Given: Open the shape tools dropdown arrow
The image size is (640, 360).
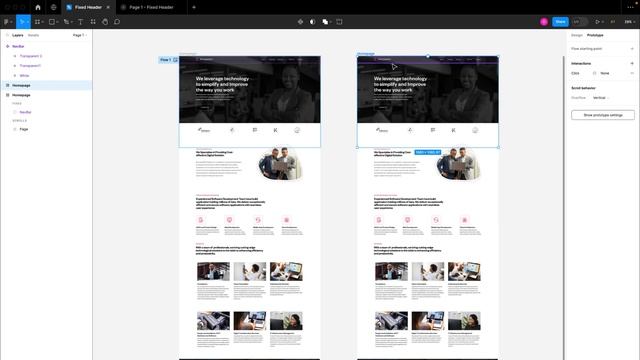Looking at the screenshot, I should [58, 22].
